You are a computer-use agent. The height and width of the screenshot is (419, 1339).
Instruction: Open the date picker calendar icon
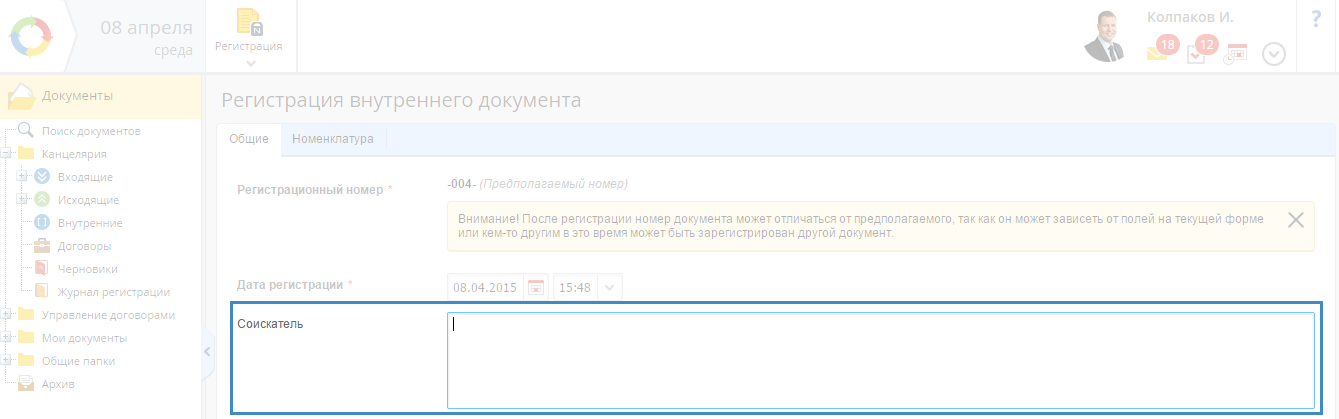click(x=536, y=287)
